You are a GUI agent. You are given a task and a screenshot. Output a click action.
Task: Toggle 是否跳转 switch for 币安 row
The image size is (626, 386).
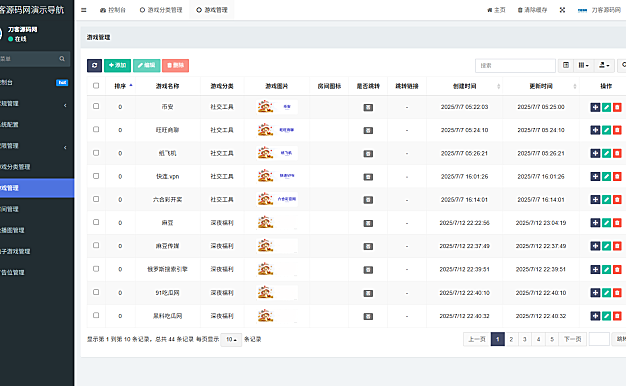pos(368,107)
